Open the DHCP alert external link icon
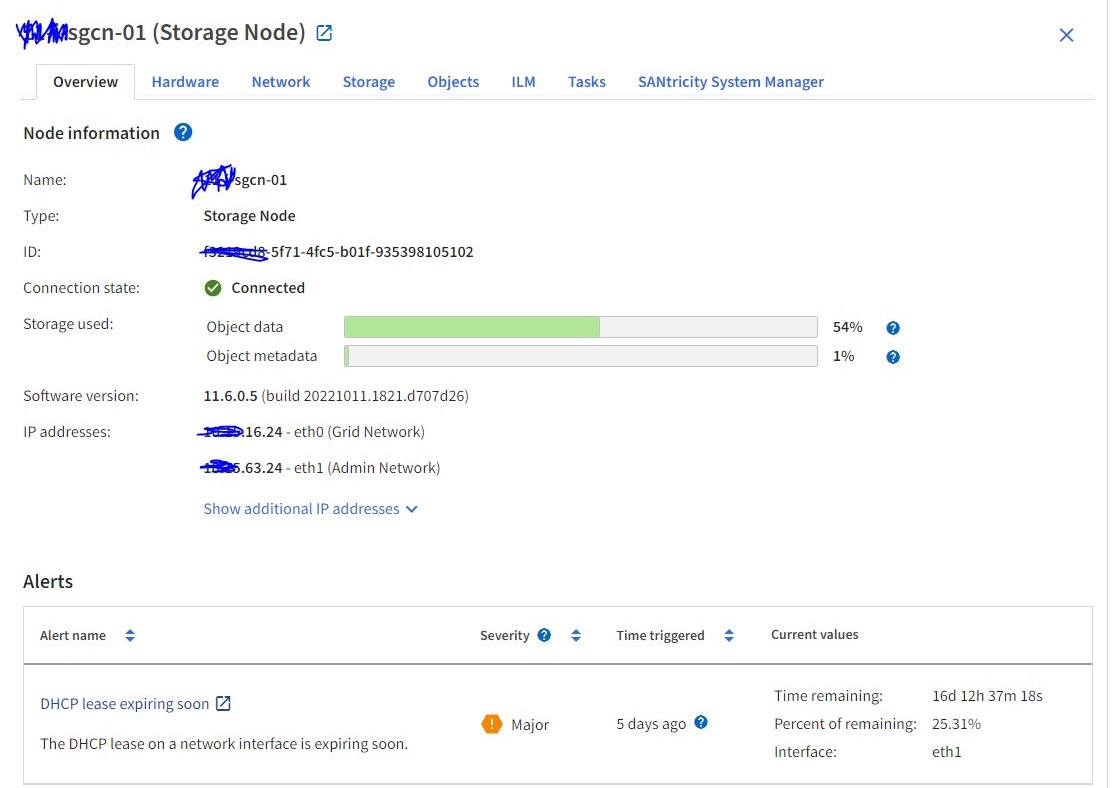 coord(224,703)
